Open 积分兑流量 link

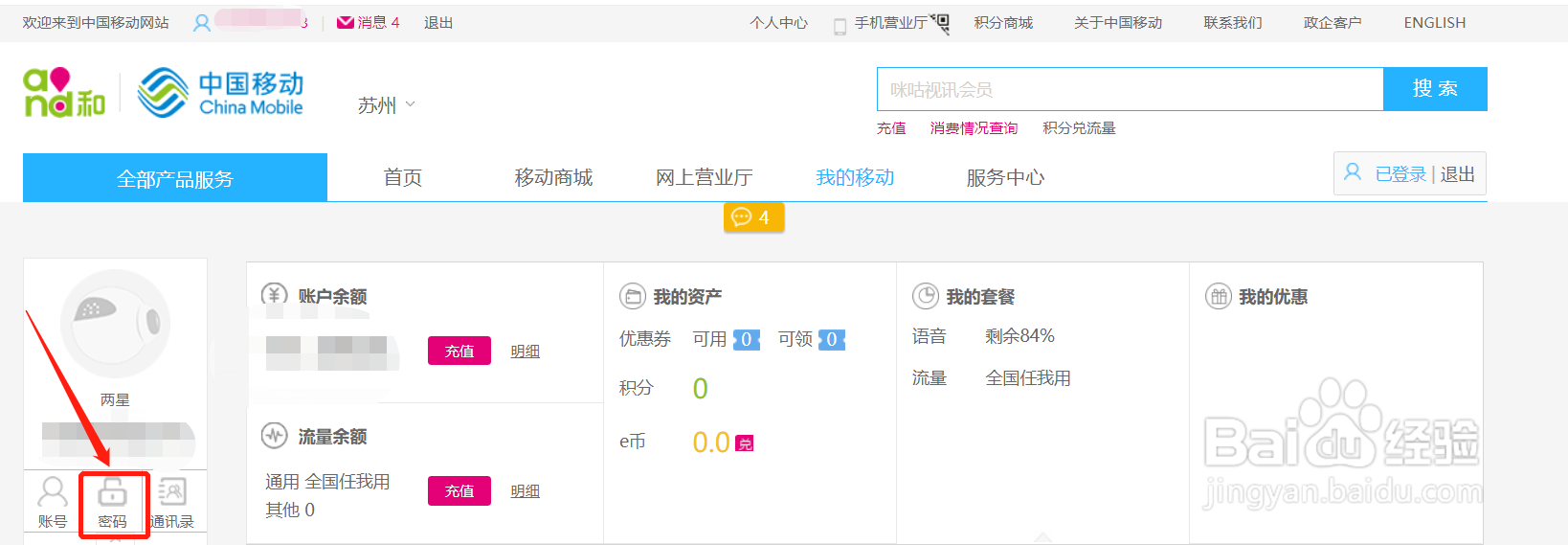click(1079, 128)
